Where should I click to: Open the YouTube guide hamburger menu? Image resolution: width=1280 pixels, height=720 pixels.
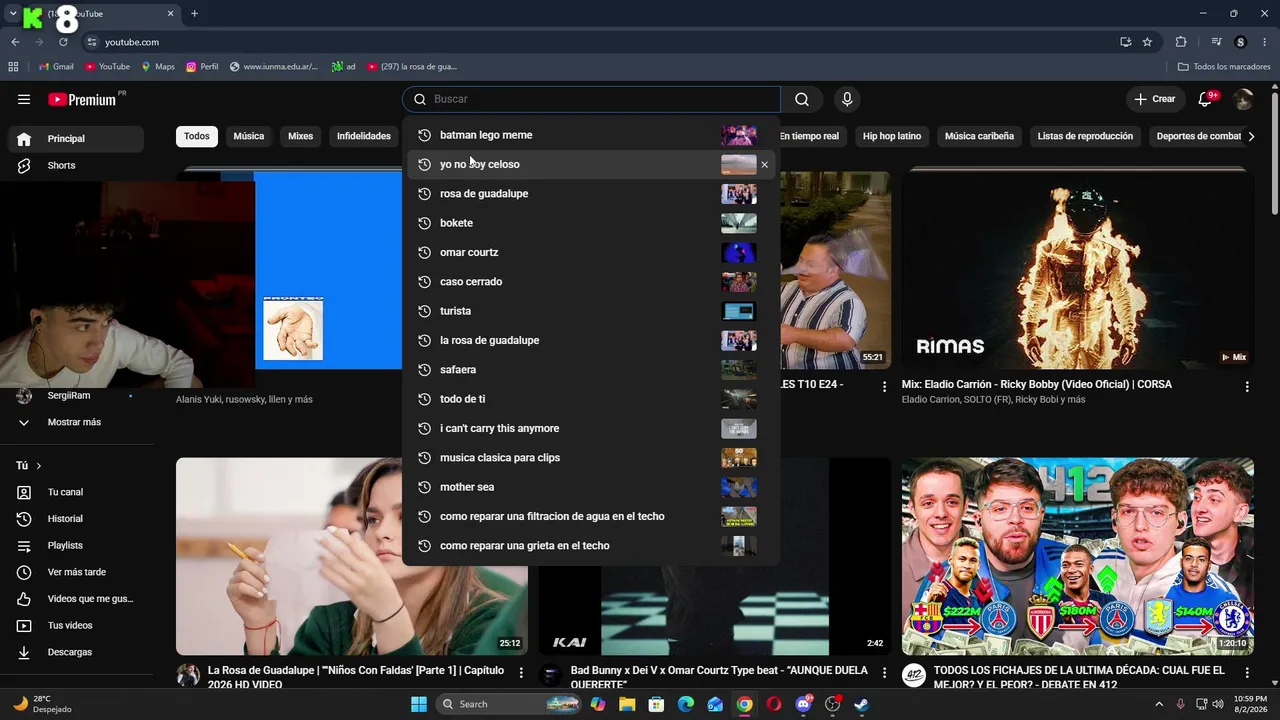(x=24, y=99)
